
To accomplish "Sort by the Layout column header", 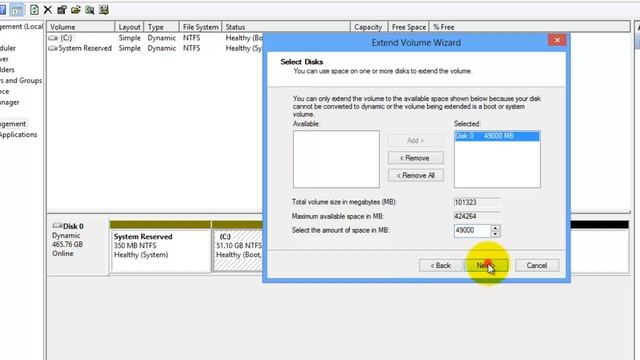I will 129,27.
